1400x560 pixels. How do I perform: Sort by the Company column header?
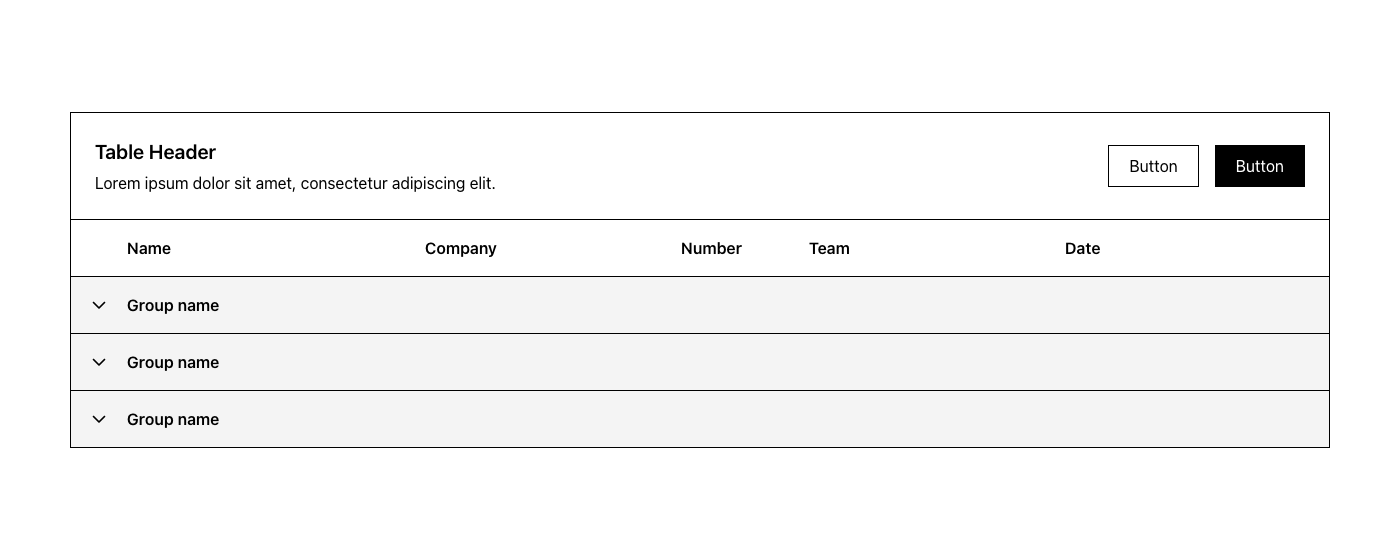(461, 248)
